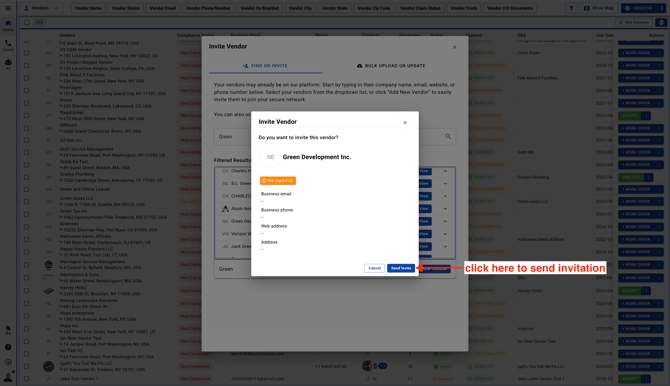
Task: Click the + VENDOR button
Action: click(x=639, y=8)
